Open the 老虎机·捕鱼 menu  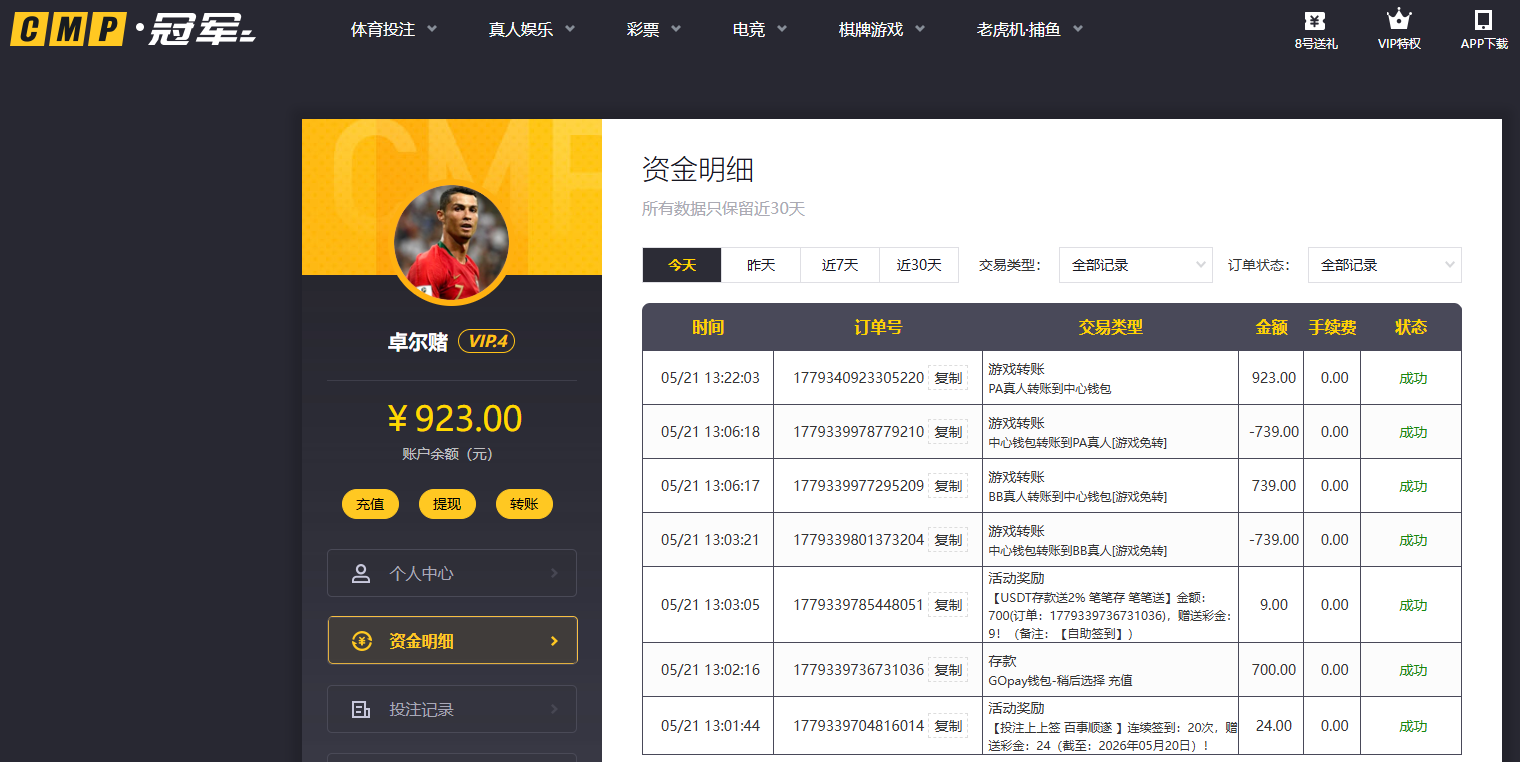1019,30
